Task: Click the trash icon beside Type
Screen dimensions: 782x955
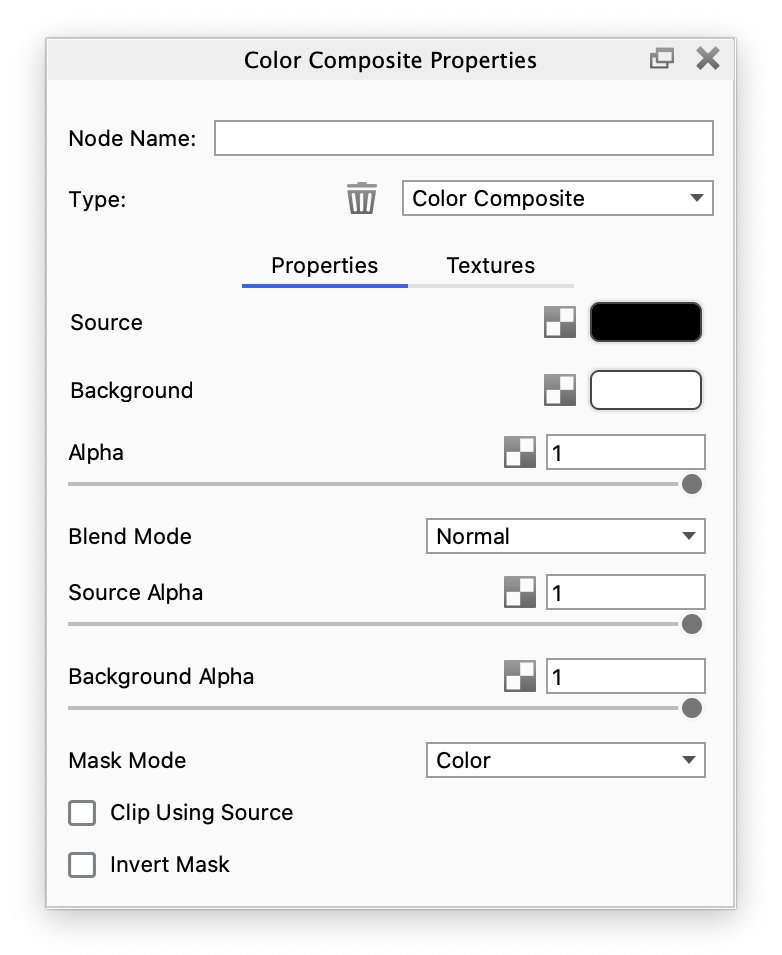Action: point(362,198)
